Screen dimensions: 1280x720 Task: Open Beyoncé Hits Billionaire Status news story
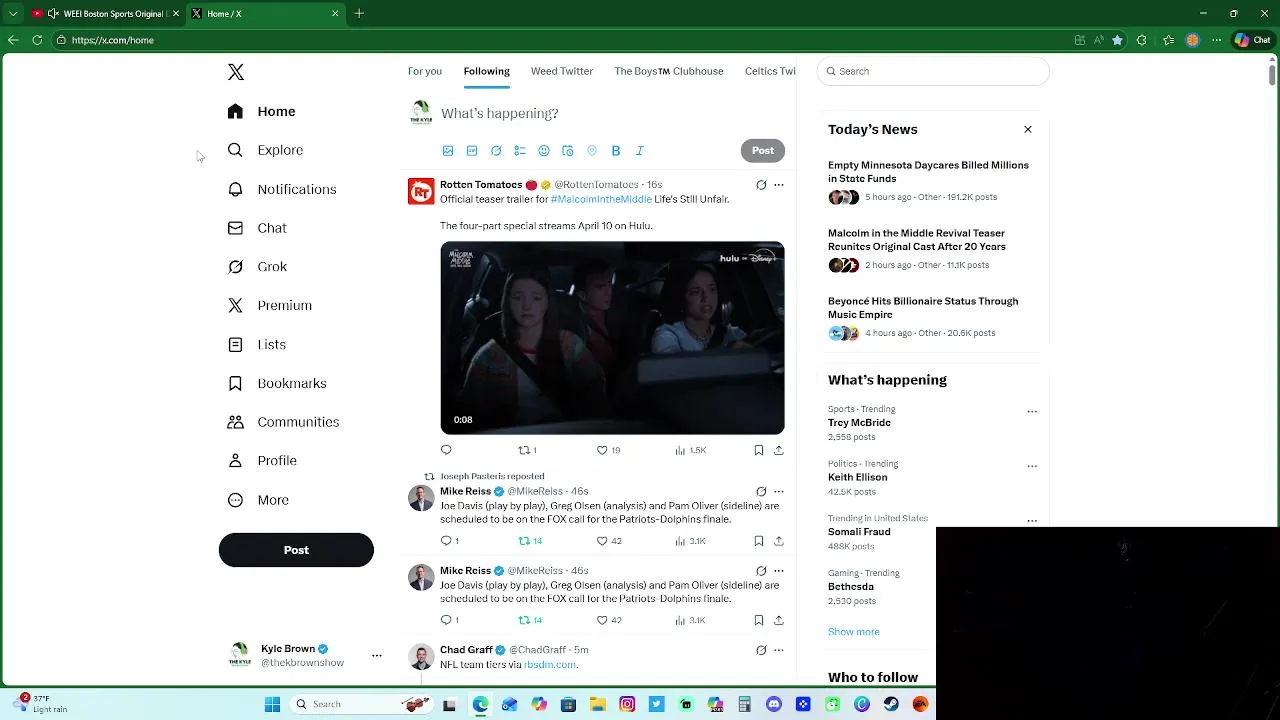(x=923, y=308)
